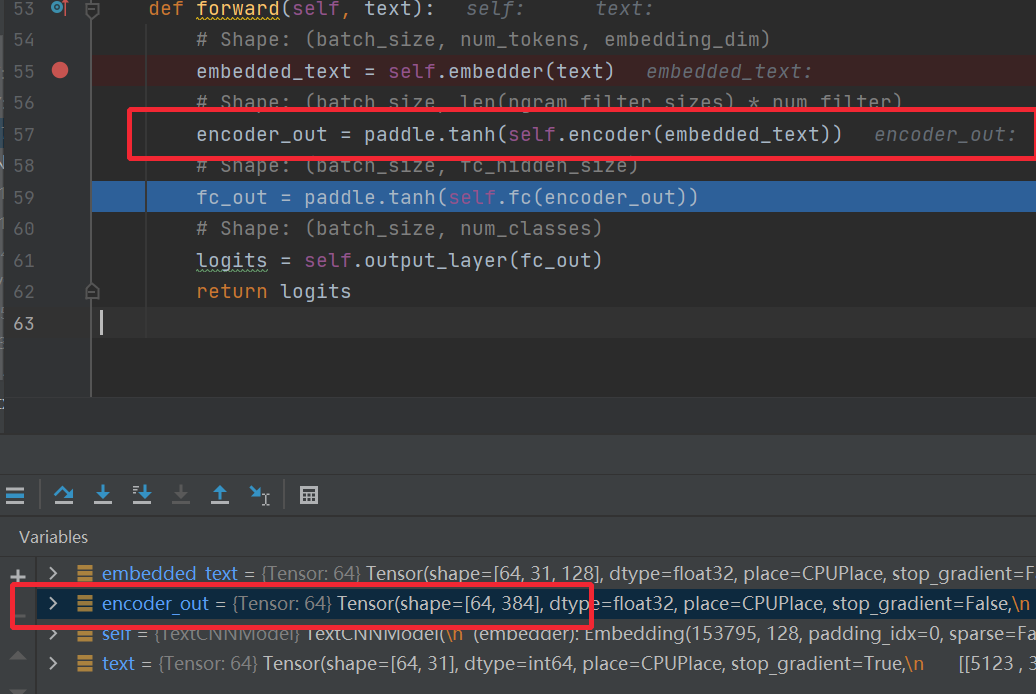Select the encoder_out variable row
The image size is (1036, 694).
[536, 603]
